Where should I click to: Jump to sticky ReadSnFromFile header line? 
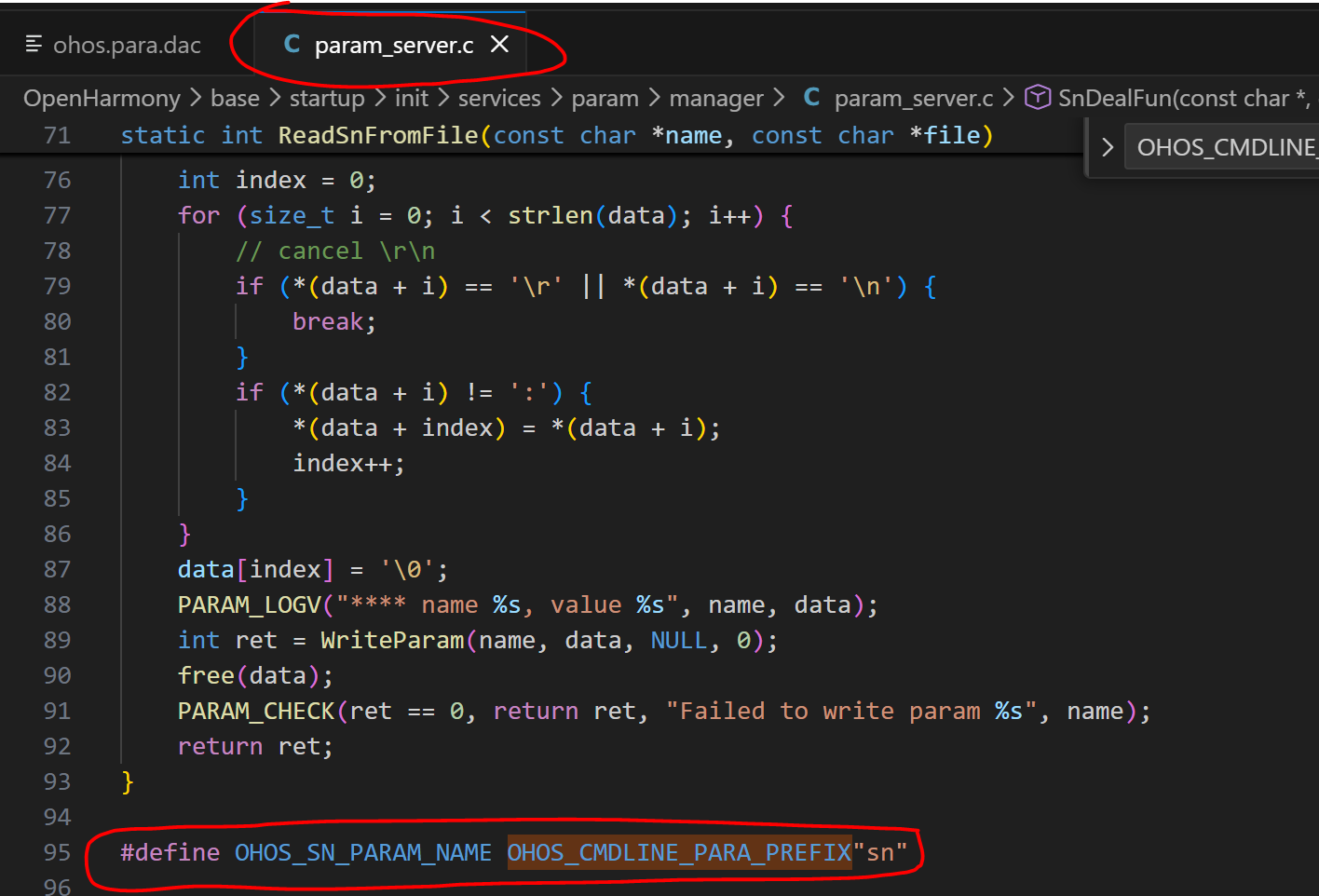(x=556, y=136)
